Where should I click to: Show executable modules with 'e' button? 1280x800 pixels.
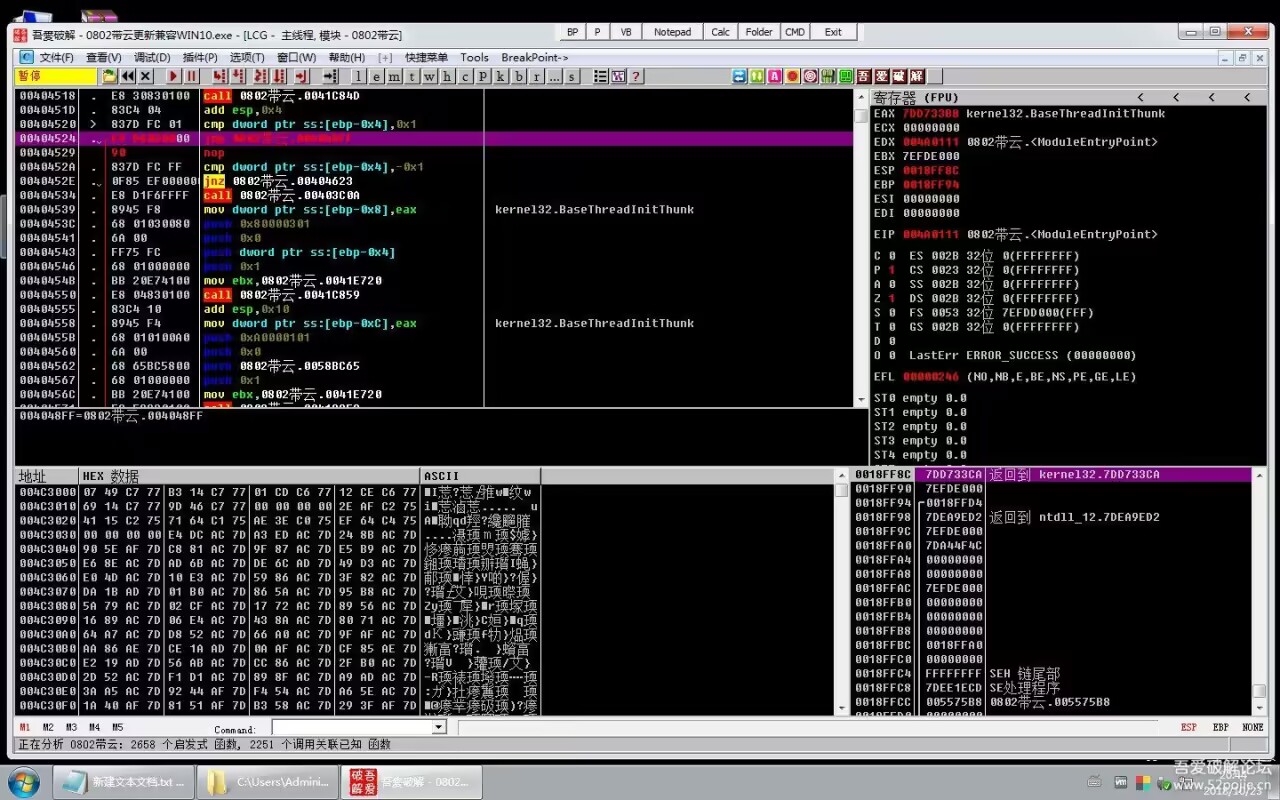tap(376, 76)
